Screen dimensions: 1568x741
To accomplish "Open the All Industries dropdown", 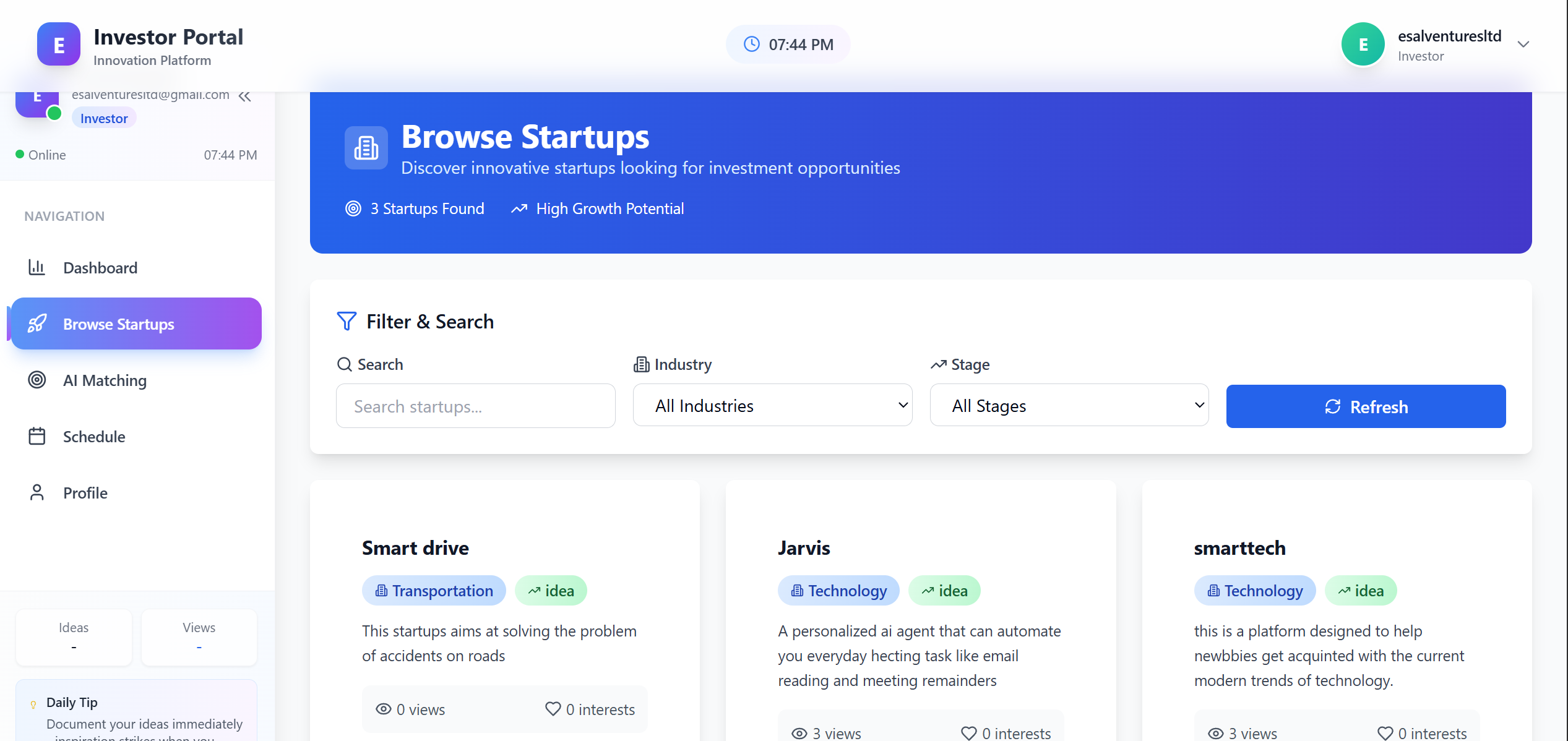I will [x=772, y=406].
